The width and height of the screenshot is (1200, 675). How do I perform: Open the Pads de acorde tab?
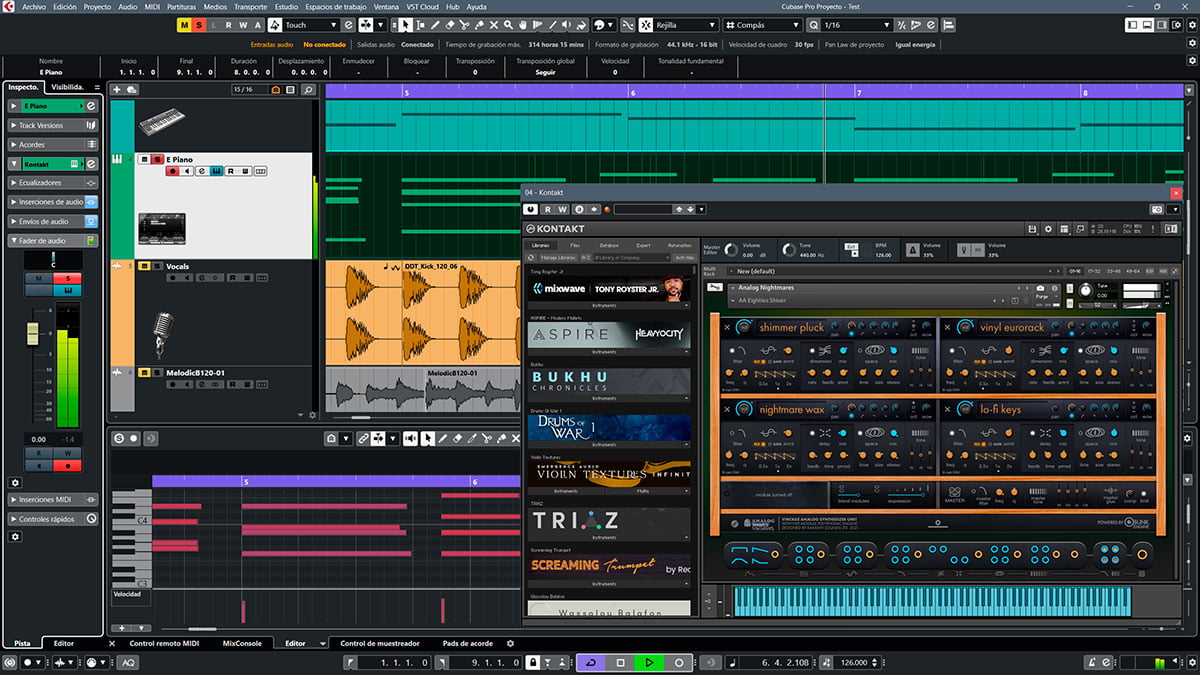(x=470, y=643)
